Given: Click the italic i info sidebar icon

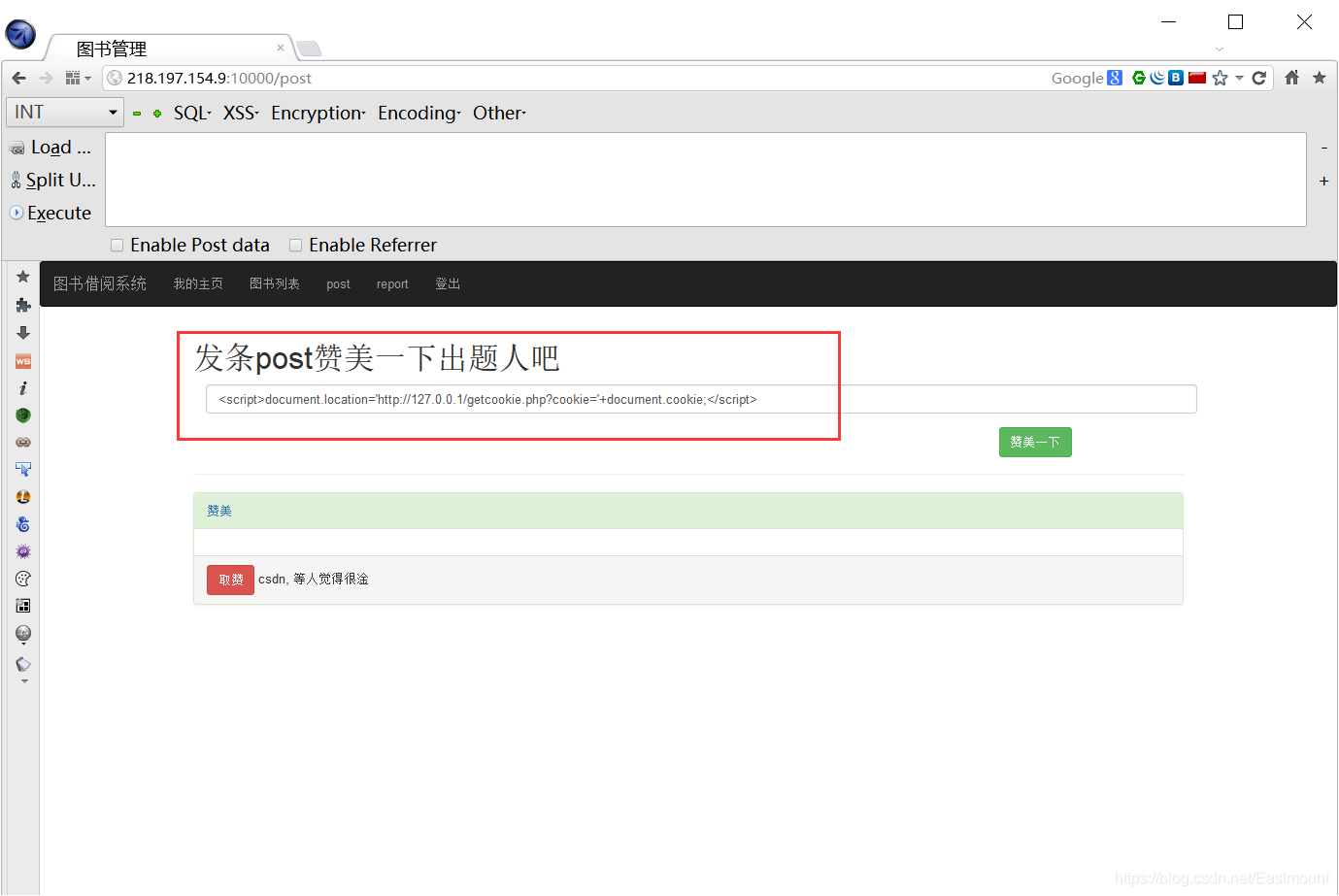Looking at the screenshot, I should pos(23,388).
